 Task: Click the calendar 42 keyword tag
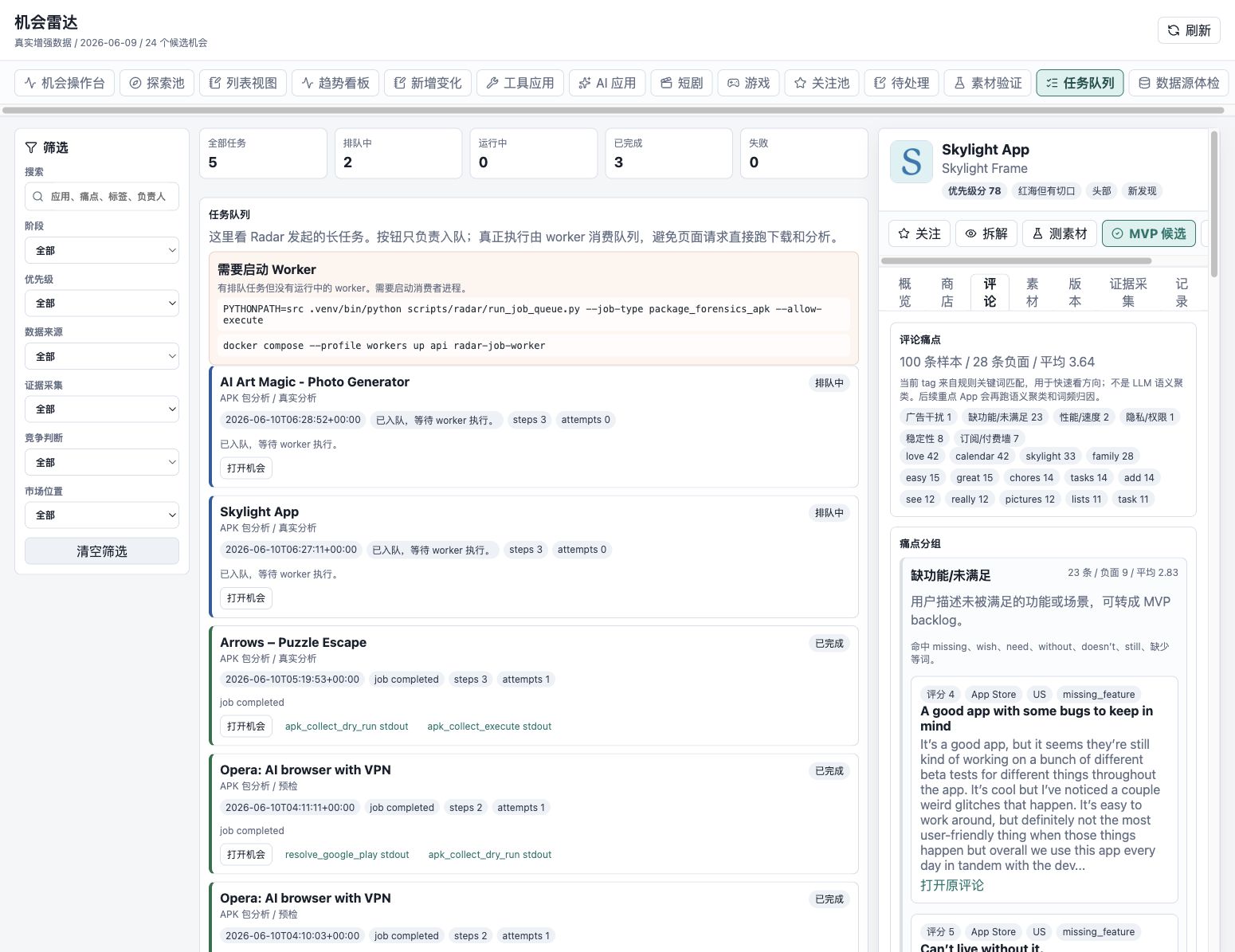pyautogui.click(x=982, y=456)
